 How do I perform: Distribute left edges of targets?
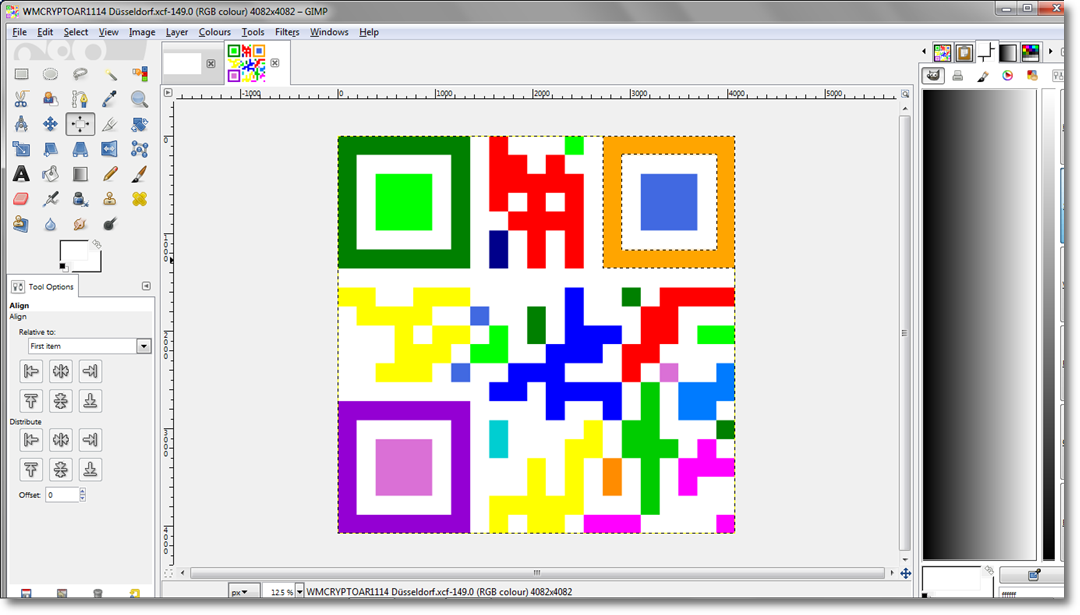pos(31,439)
